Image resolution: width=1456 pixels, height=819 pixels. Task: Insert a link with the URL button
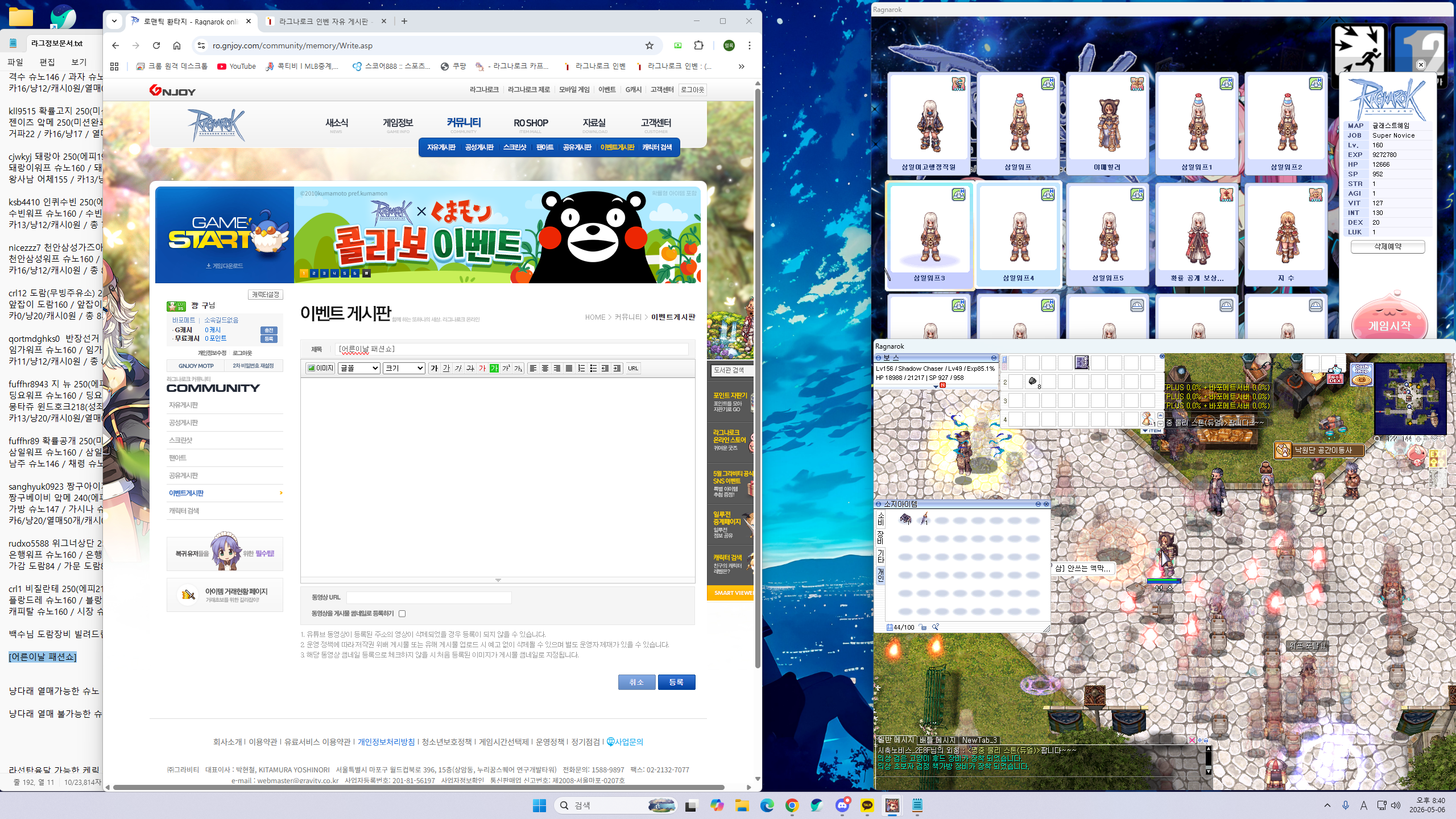pos(632,368)
